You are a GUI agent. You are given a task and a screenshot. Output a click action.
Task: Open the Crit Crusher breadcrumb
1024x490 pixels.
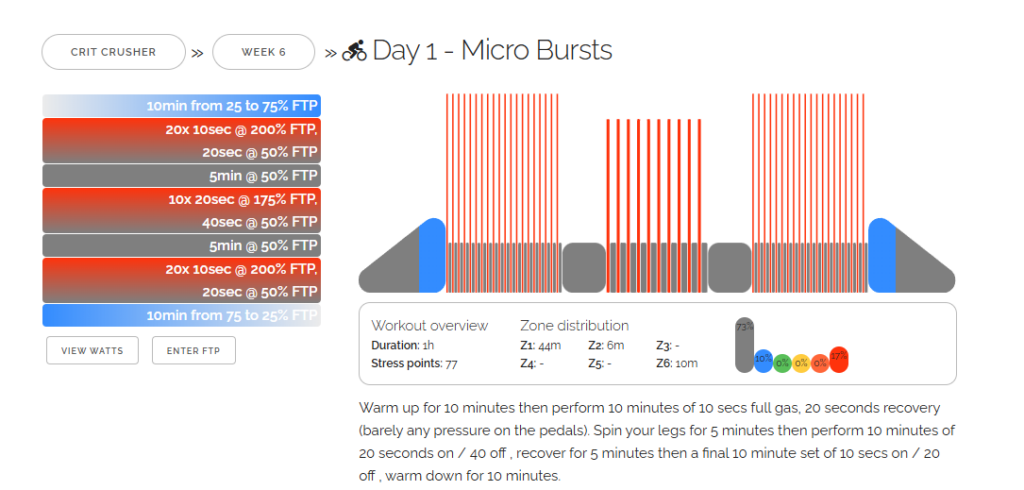tap(114, 52)
